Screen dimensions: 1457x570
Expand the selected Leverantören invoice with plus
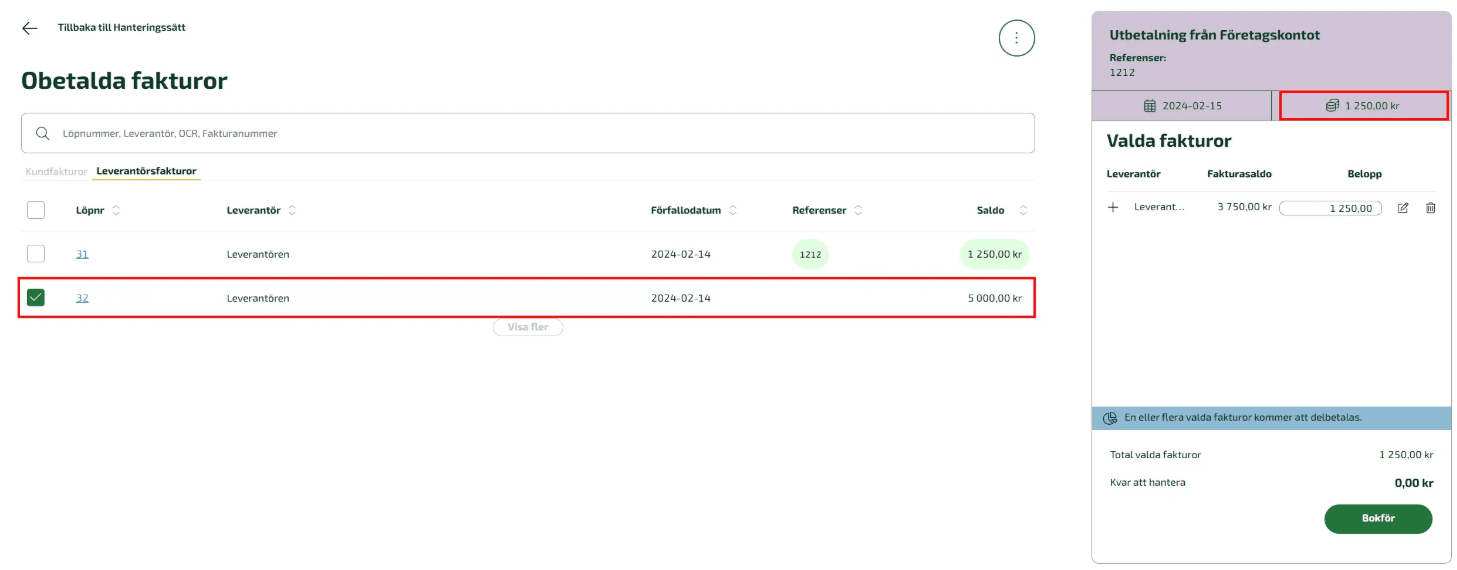tap(1113, 208)
